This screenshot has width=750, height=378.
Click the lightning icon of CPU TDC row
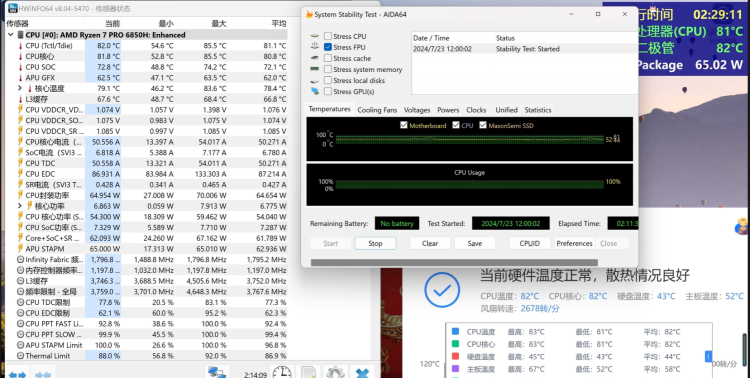21,163
